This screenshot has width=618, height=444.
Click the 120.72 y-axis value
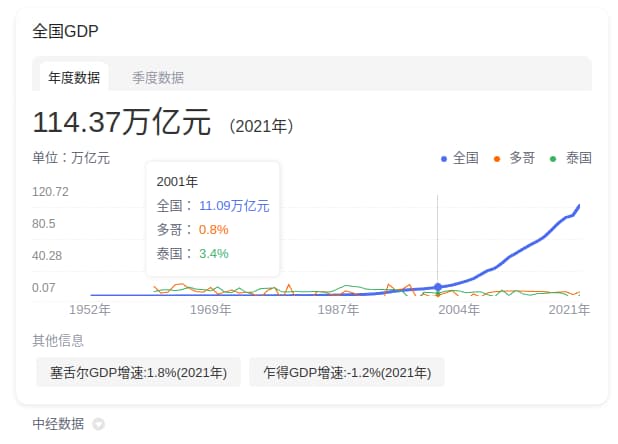pos(50,192)
